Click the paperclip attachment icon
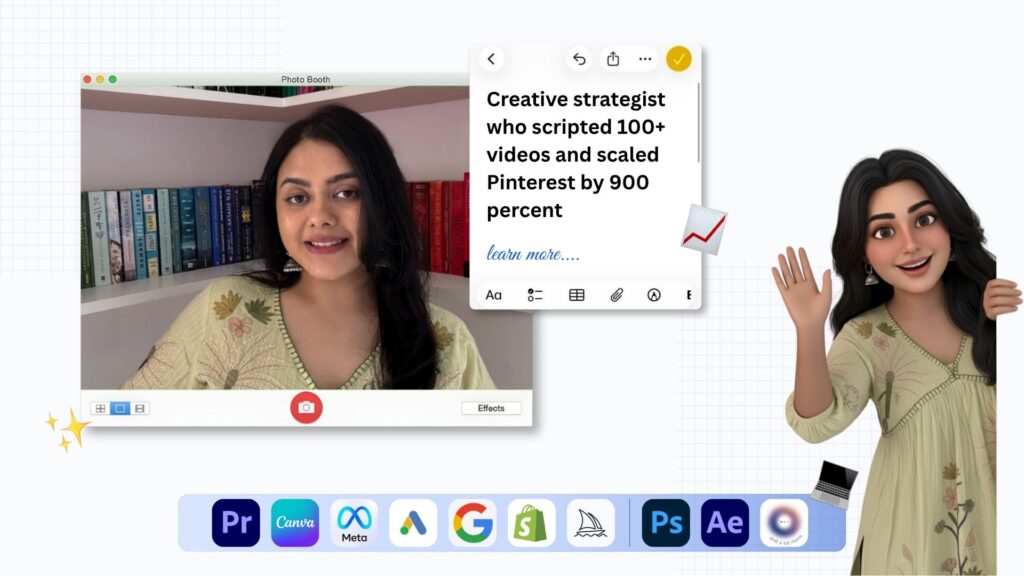 (x=617, y=295)
